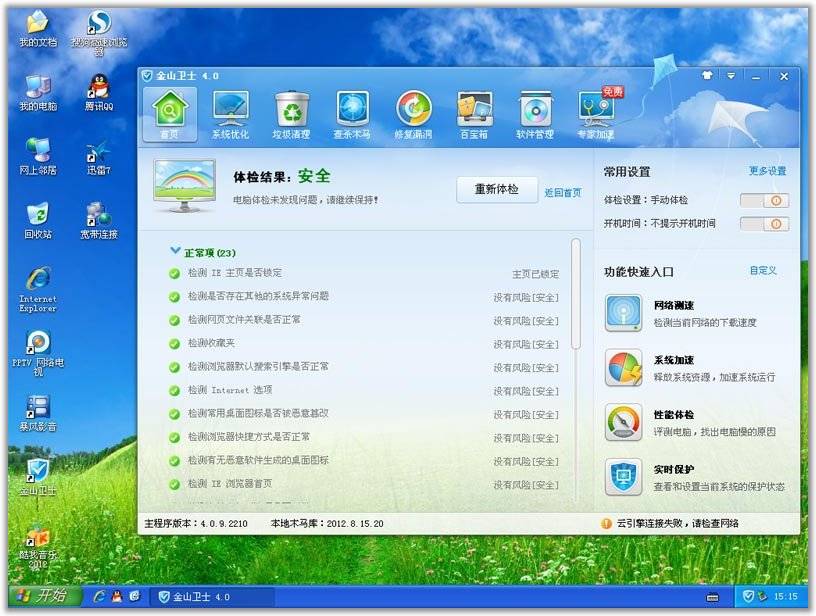Select row 检测常用桌面图标是否被恶意篡改

point(363,414)
